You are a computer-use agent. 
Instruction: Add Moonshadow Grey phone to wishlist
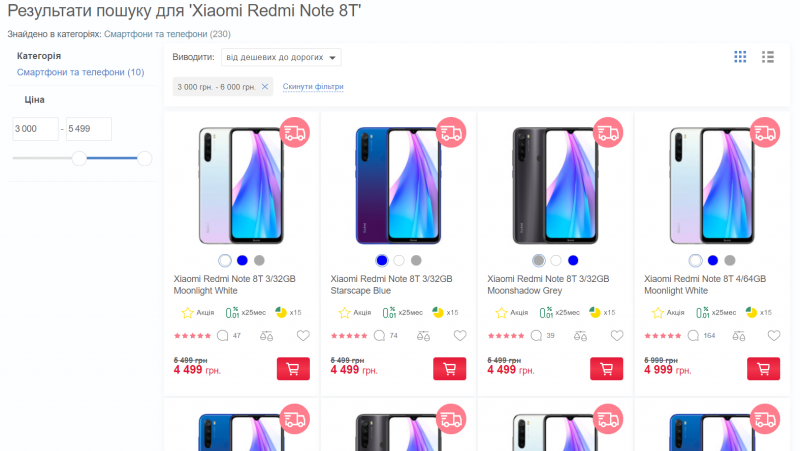pos(617,335)
